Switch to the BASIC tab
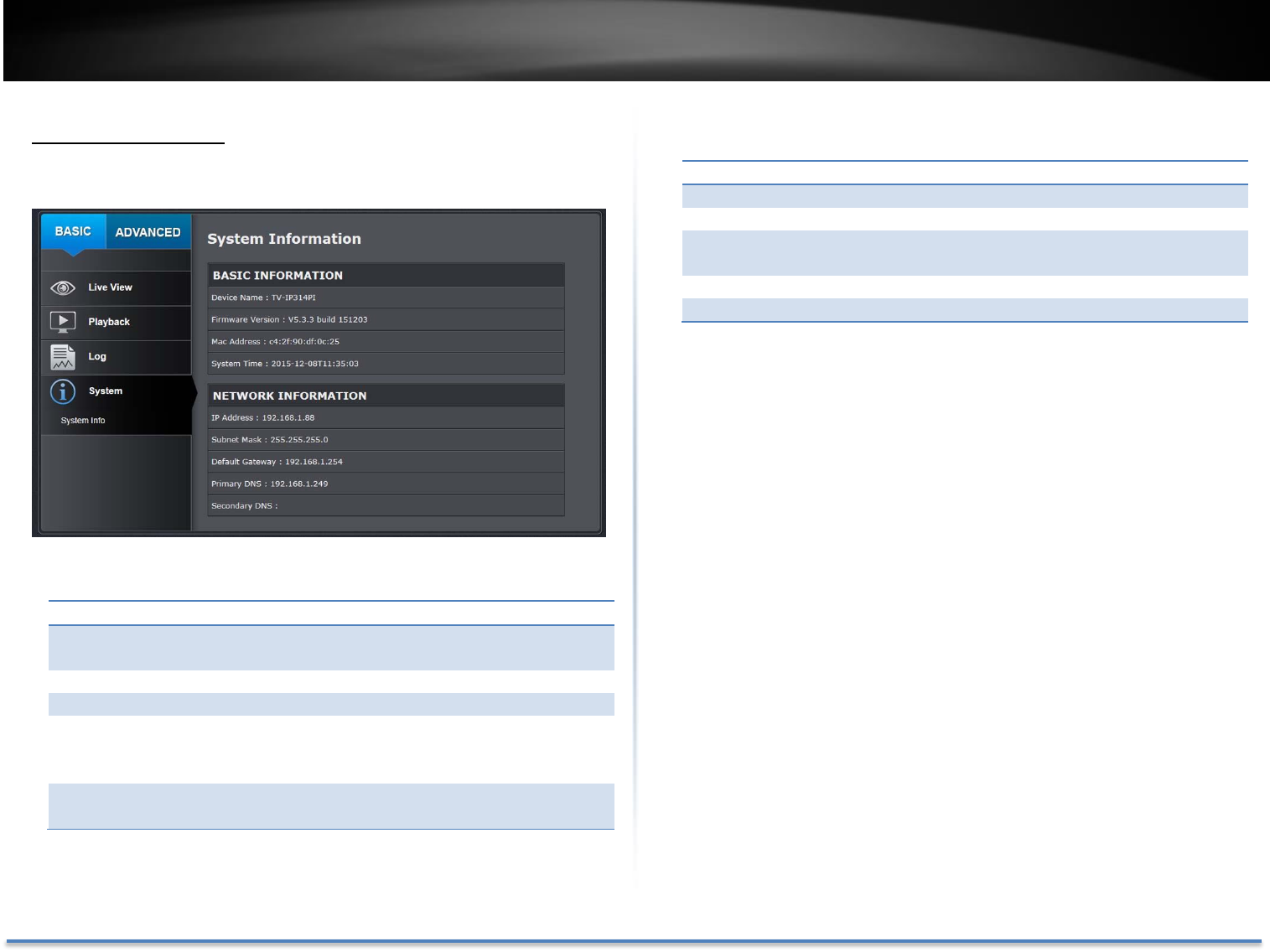1270x952 pixels. [x=73, y=231]
